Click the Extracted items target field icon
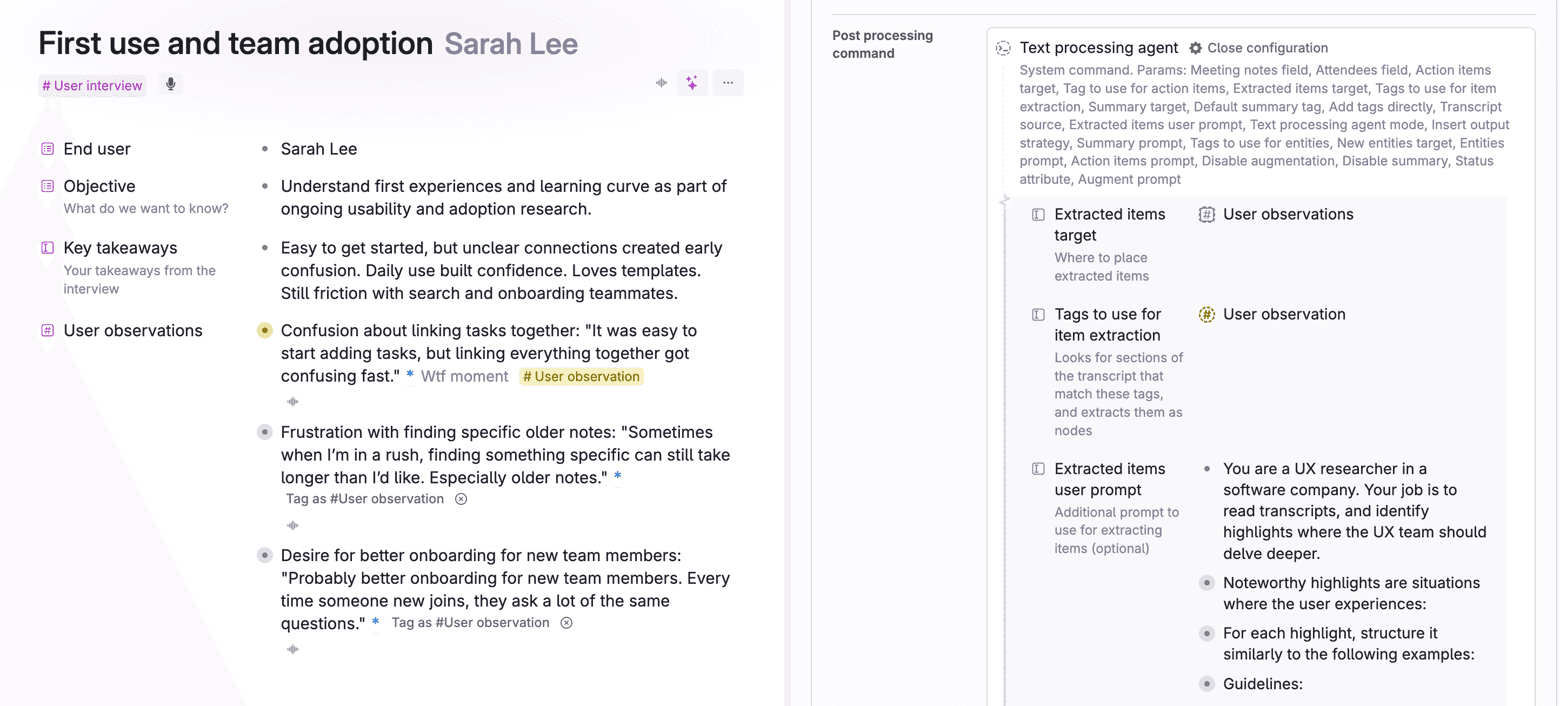 (x=1038, y=215)
